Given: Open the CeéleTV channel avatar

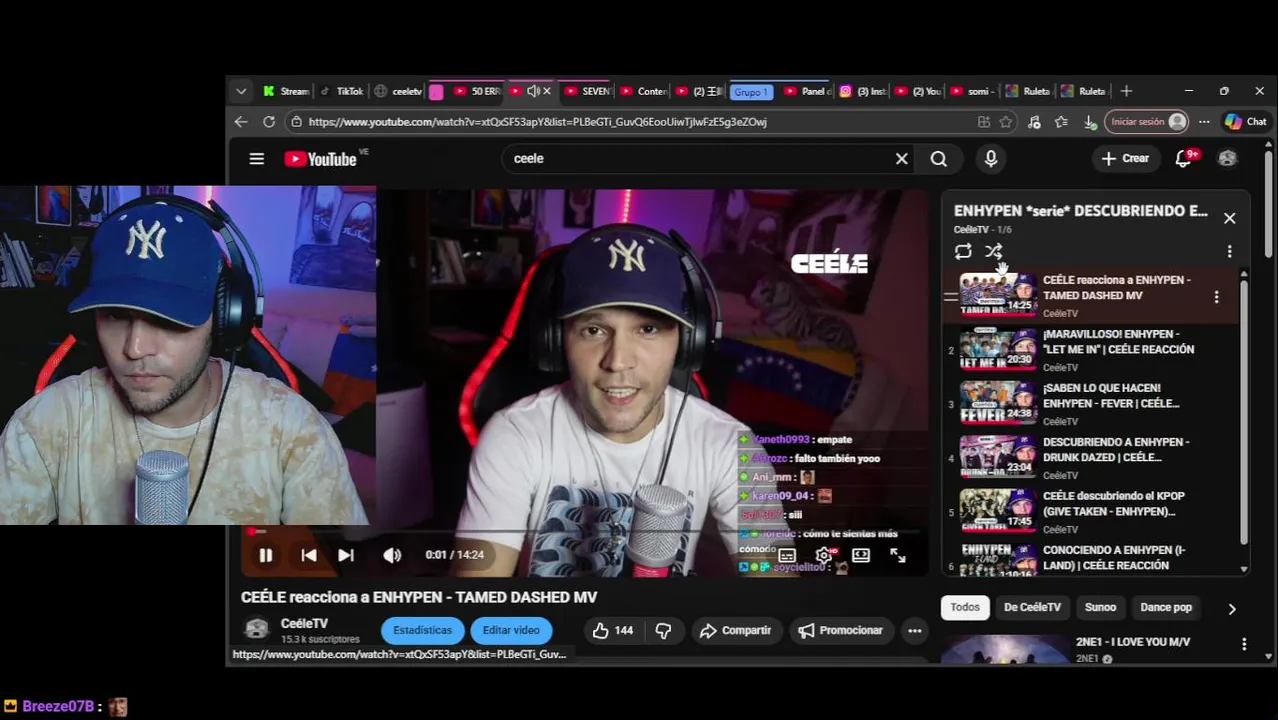Looking at the screenshot, I should pyautogui.click(x=257, y=629).
